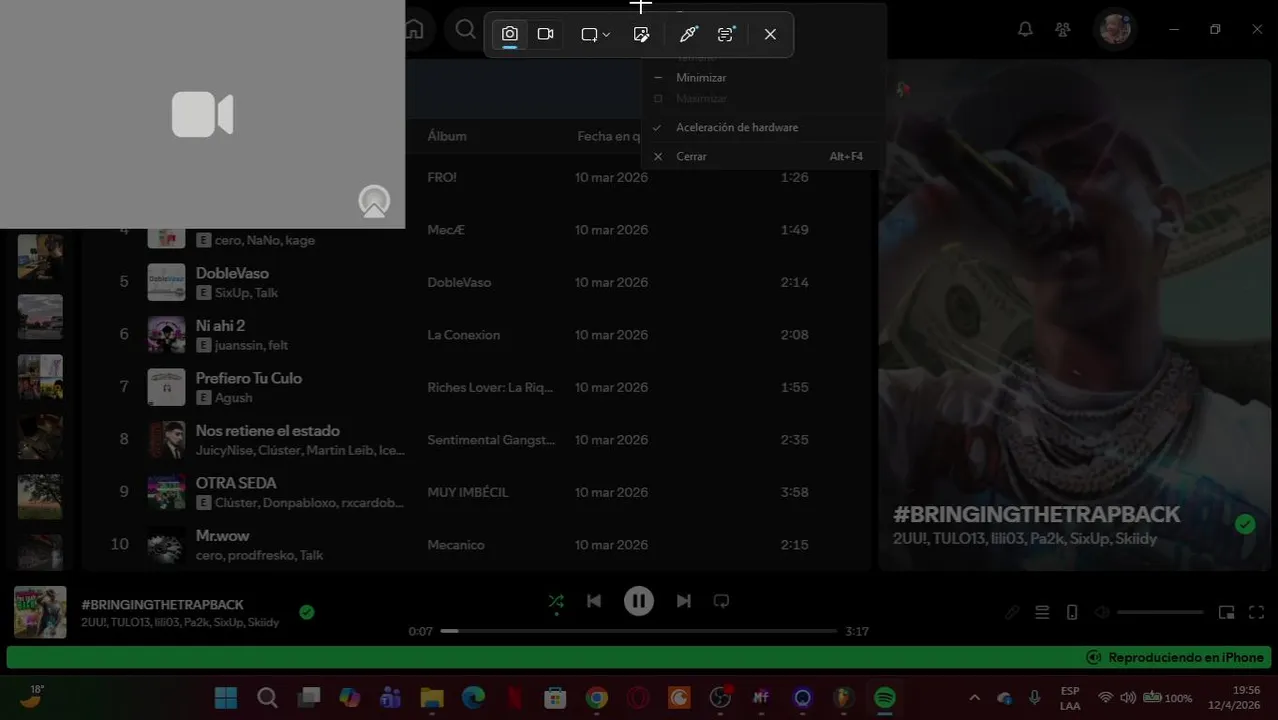1278x720 pixels.
Task: Open the play queue icon
Action: (1042, 612)
